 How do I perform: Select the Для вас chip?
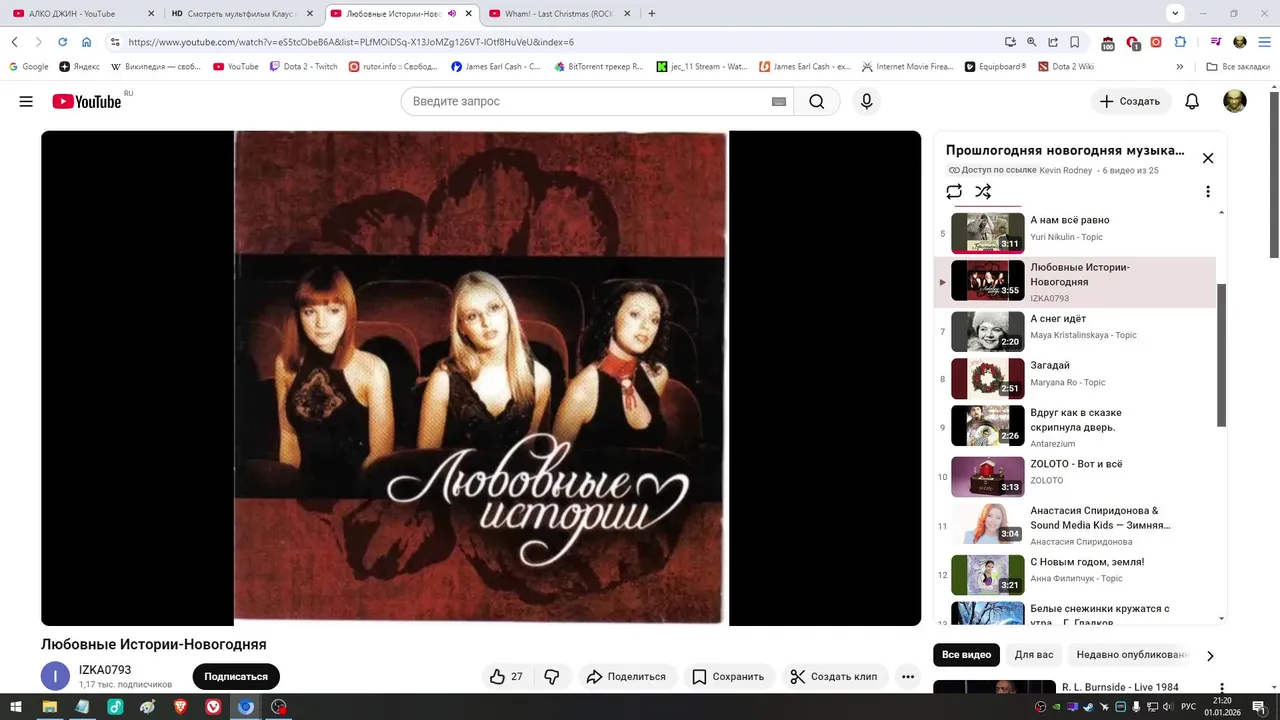coord(1034,655)
